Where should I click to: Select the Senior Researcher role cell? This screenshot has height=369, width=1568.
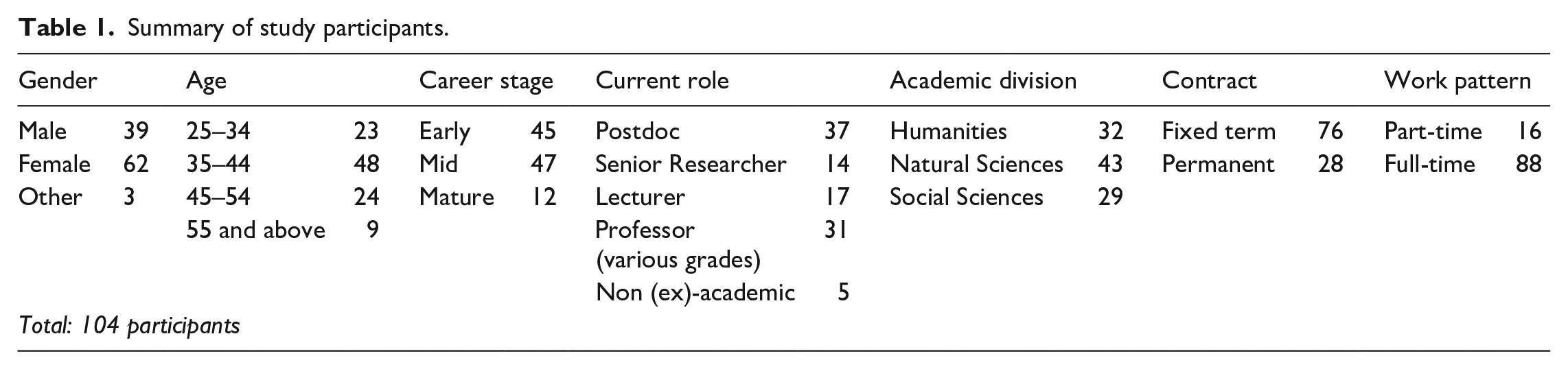tap(691, 164)
